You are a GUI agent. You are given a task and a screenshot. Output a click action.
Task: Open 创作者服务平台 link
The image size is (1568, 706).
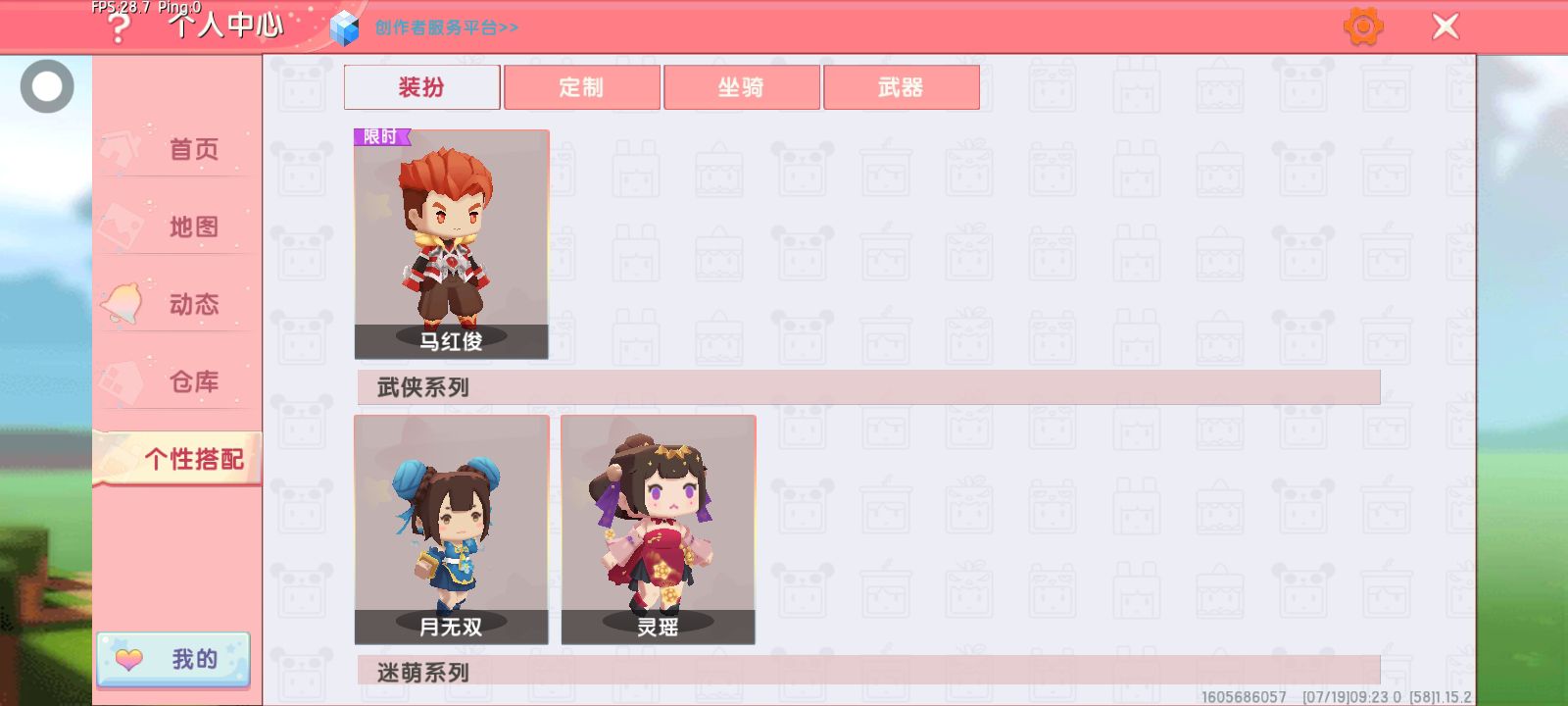pyautogui.click(x=446, y=27)
